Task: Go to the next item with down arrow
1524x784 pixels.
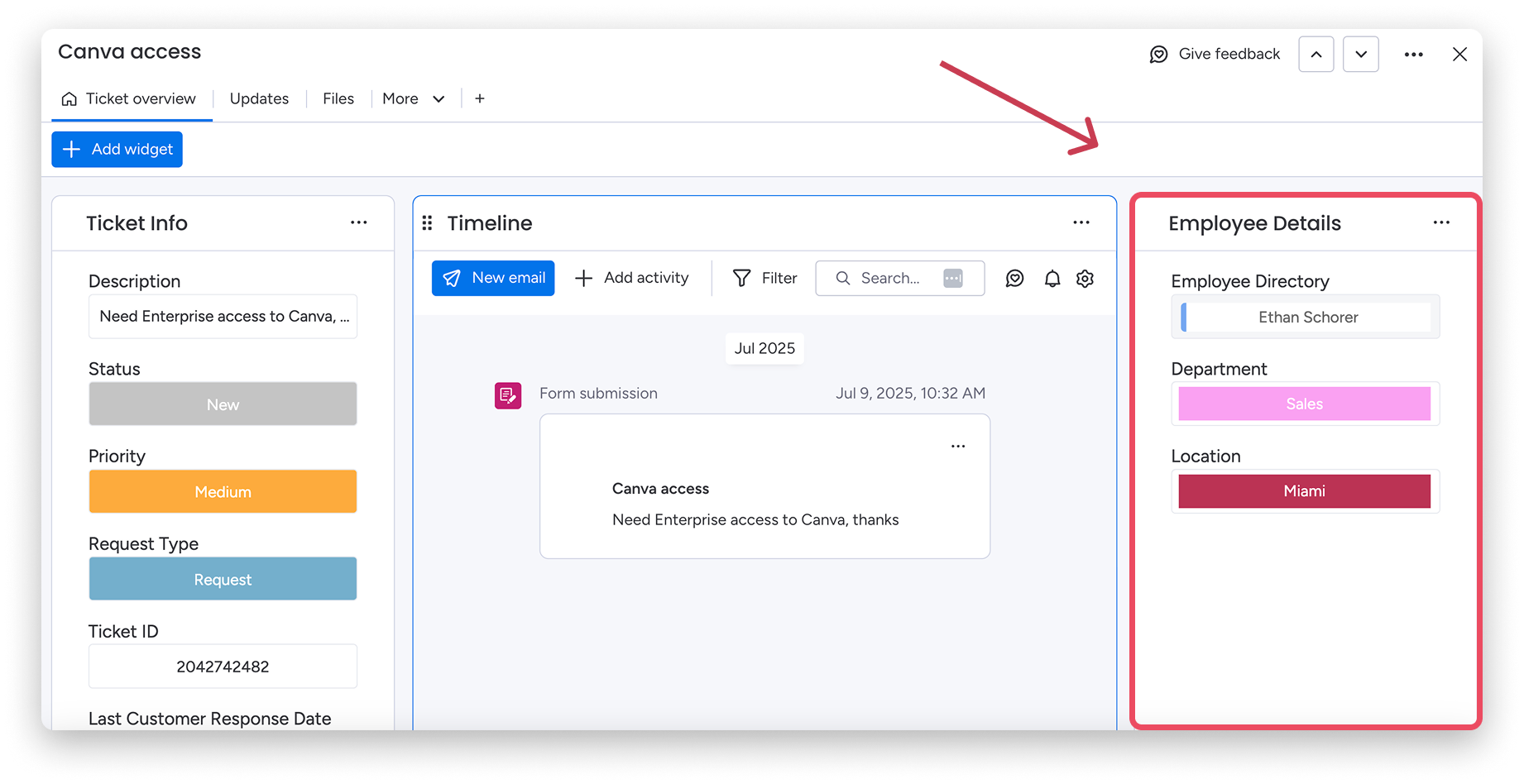Action: (x=1361, y=55)
